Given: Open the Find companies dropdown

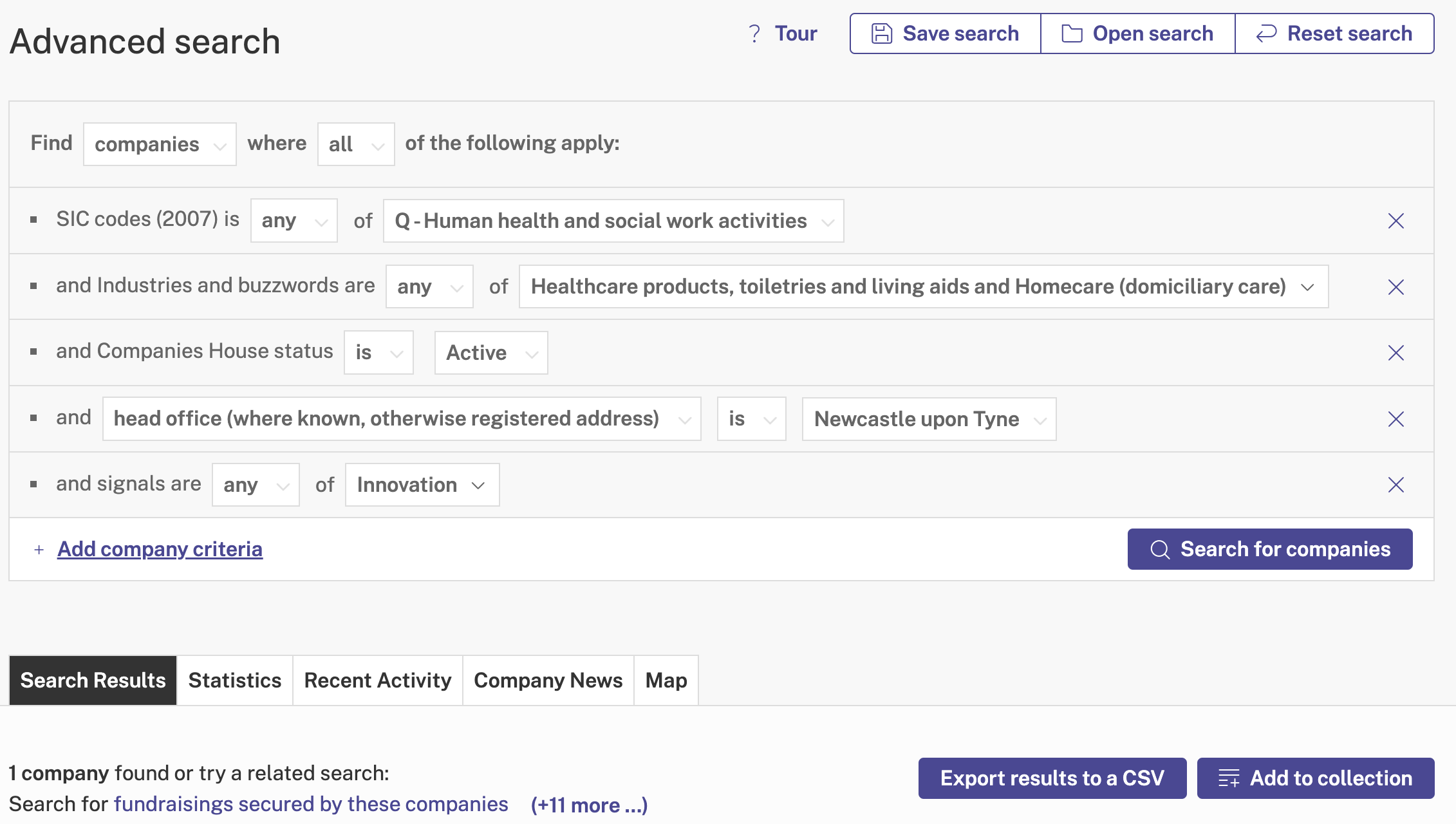Looking at the screenshot, I should (160, 144).
